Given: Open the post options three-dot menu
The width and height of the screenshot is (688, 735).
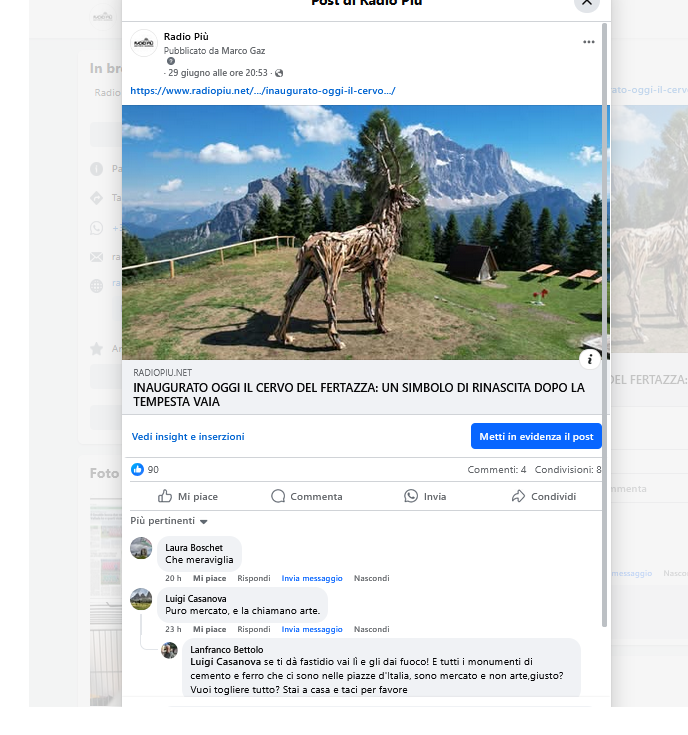Looking at the screenshot, I should 589,42.
